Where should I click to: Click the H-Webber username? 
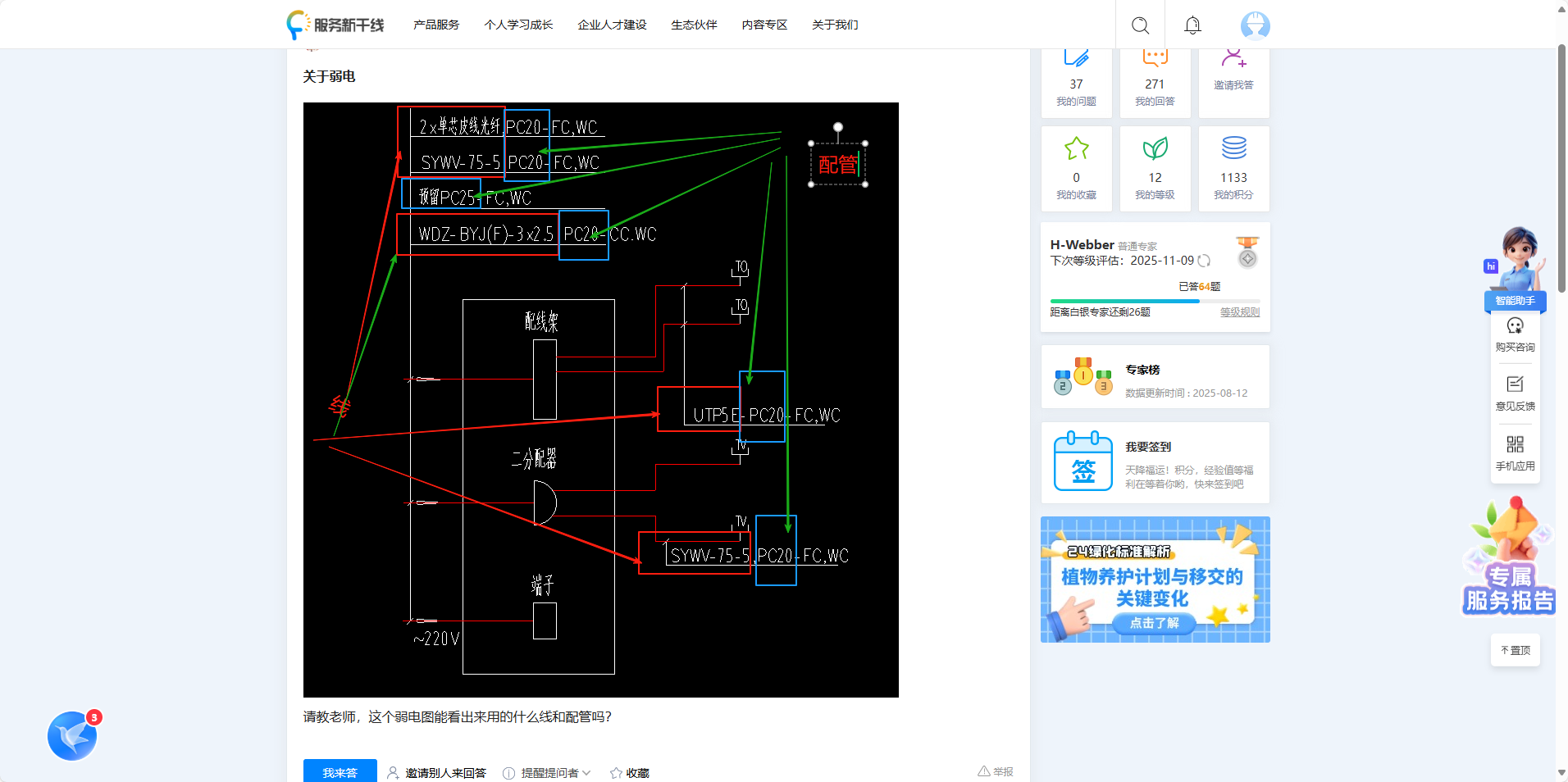[x=1082, y=244]
